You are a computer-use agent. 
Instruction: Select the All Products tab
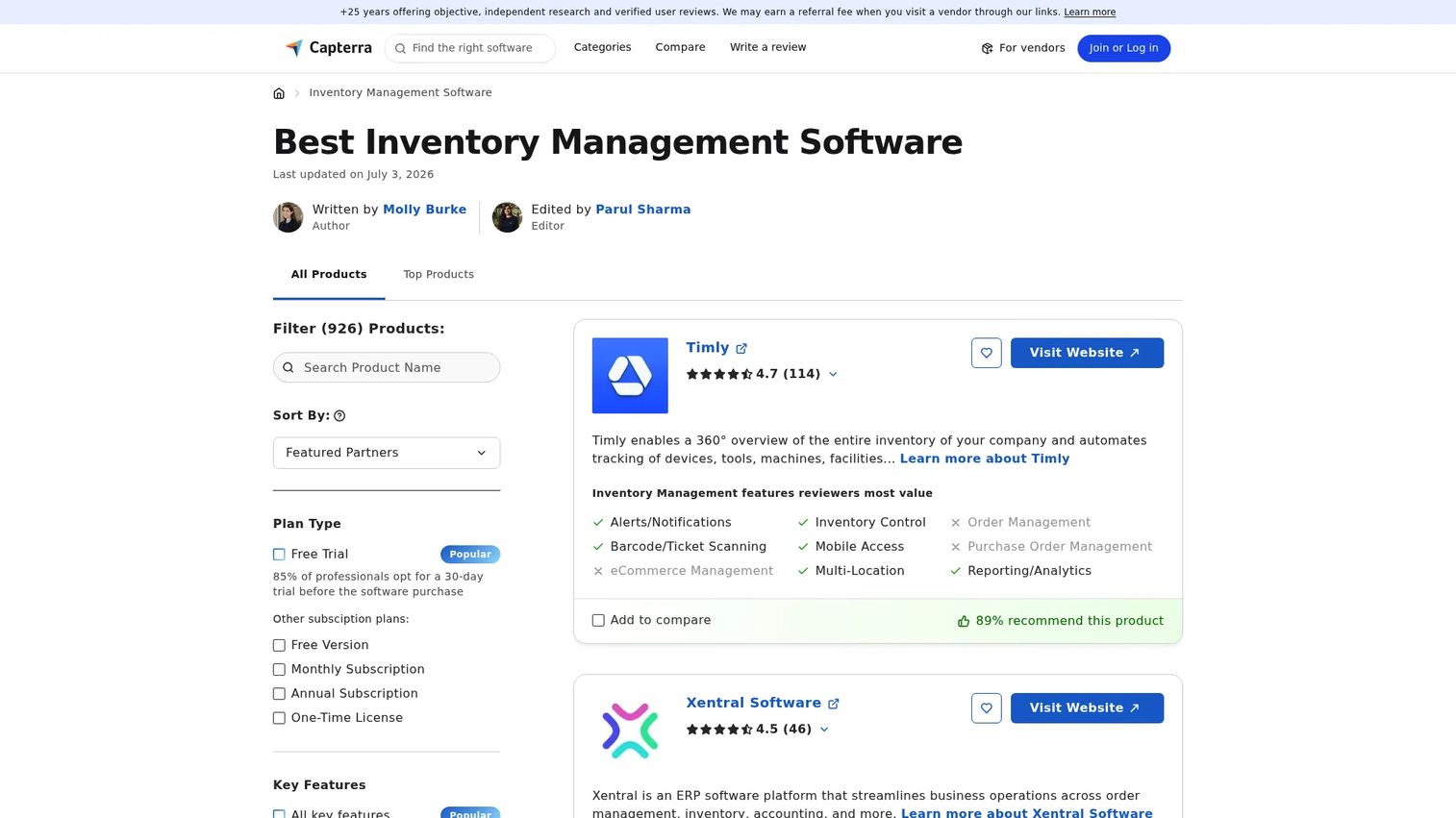click(329, 275)
